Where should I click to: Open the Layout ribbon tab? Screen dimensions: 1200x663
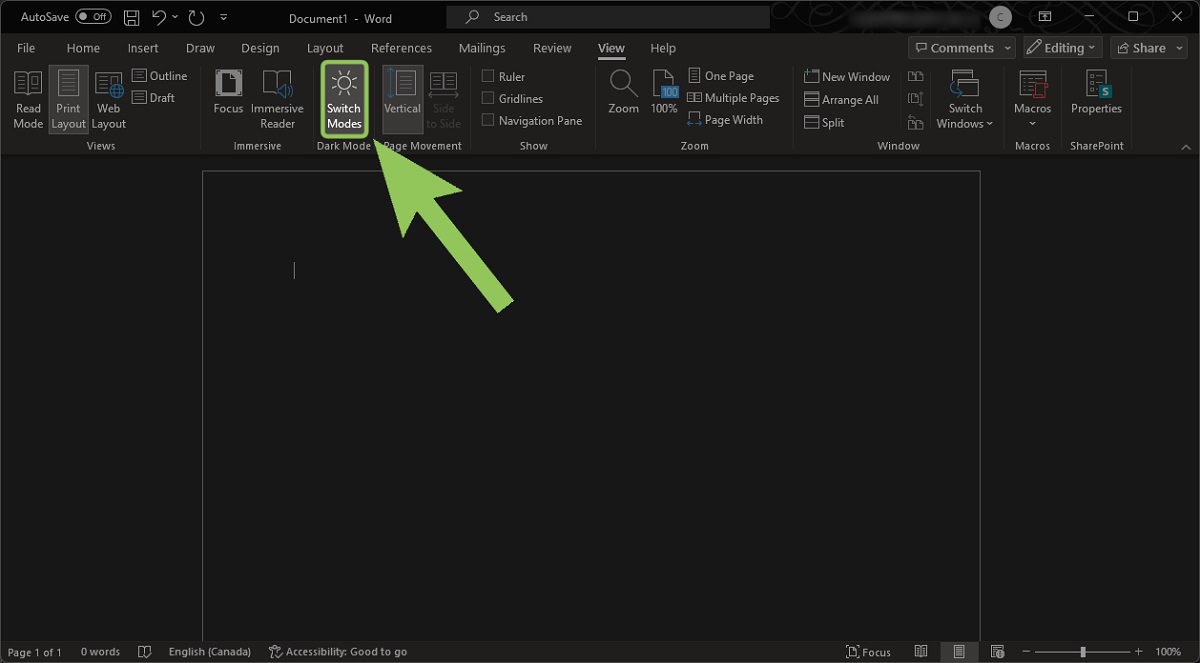325,48
